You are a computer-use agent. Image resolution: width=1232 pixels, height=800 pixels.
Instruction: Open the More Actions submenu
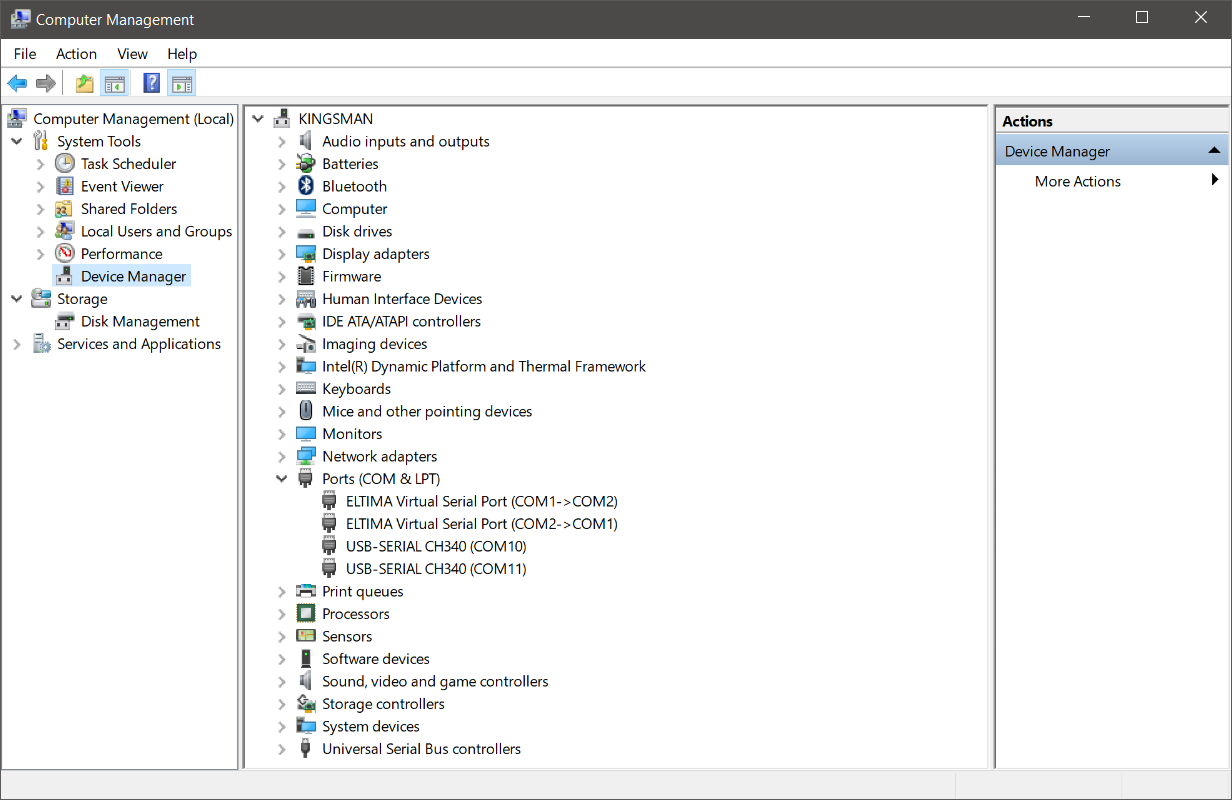[1077, 181]
